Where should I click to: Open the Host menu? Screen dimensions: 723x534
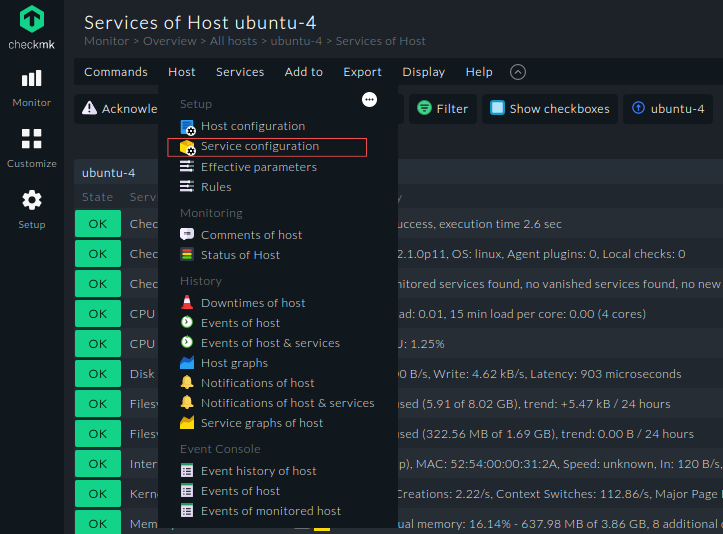pyautogui.click(x=182, y=72)
